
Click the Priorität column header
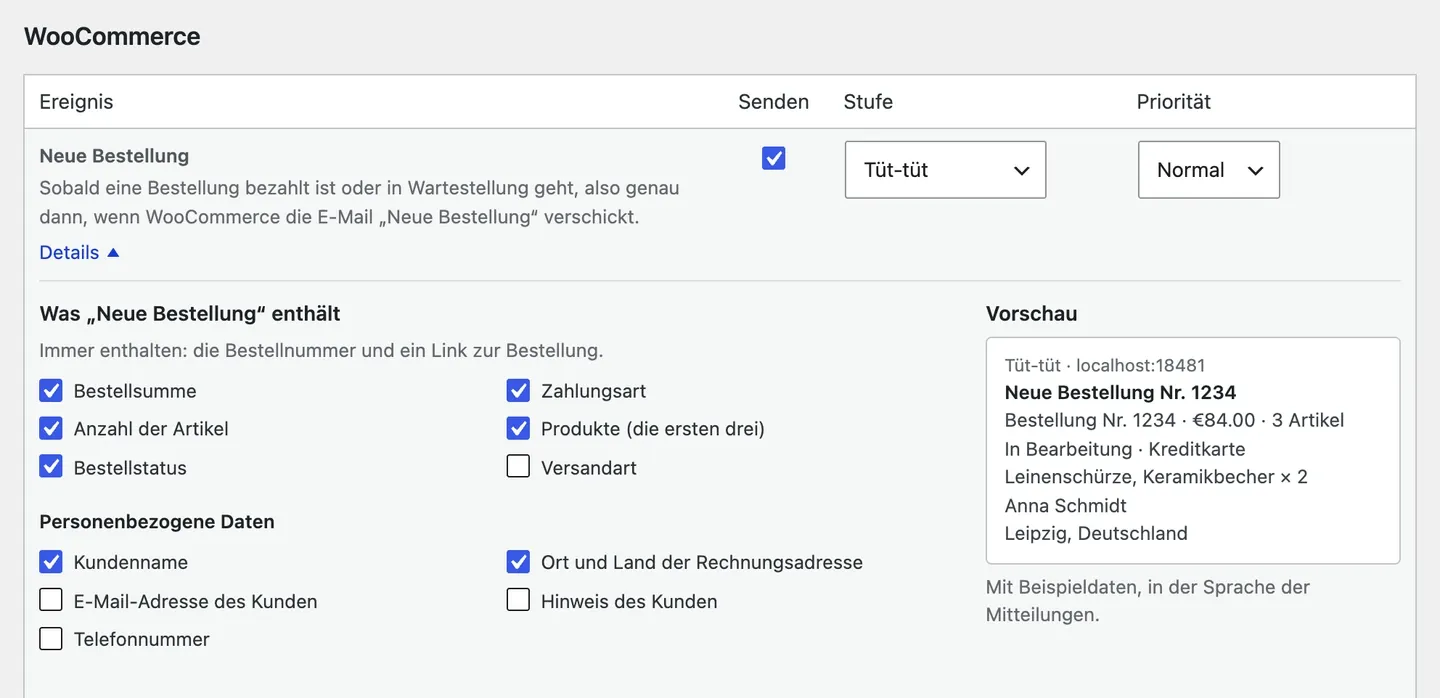pos(1174,102)
